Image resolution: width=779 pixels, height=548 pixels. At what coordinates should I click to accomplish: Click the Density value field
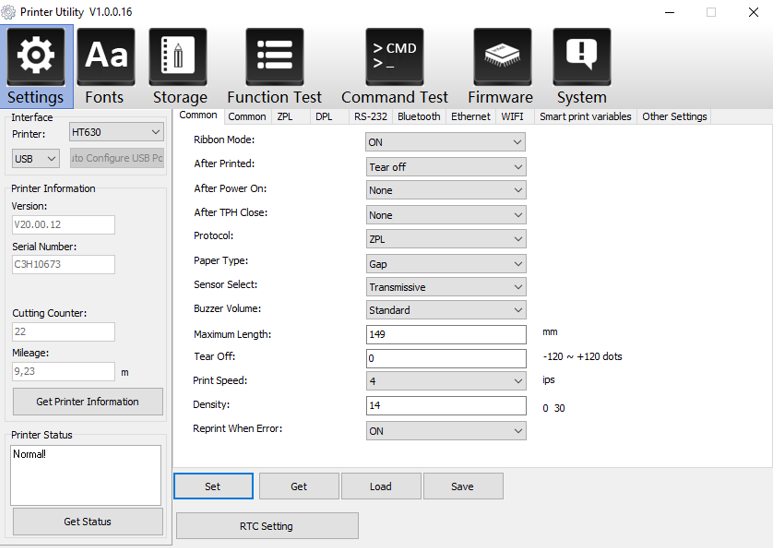click(445, 406)
